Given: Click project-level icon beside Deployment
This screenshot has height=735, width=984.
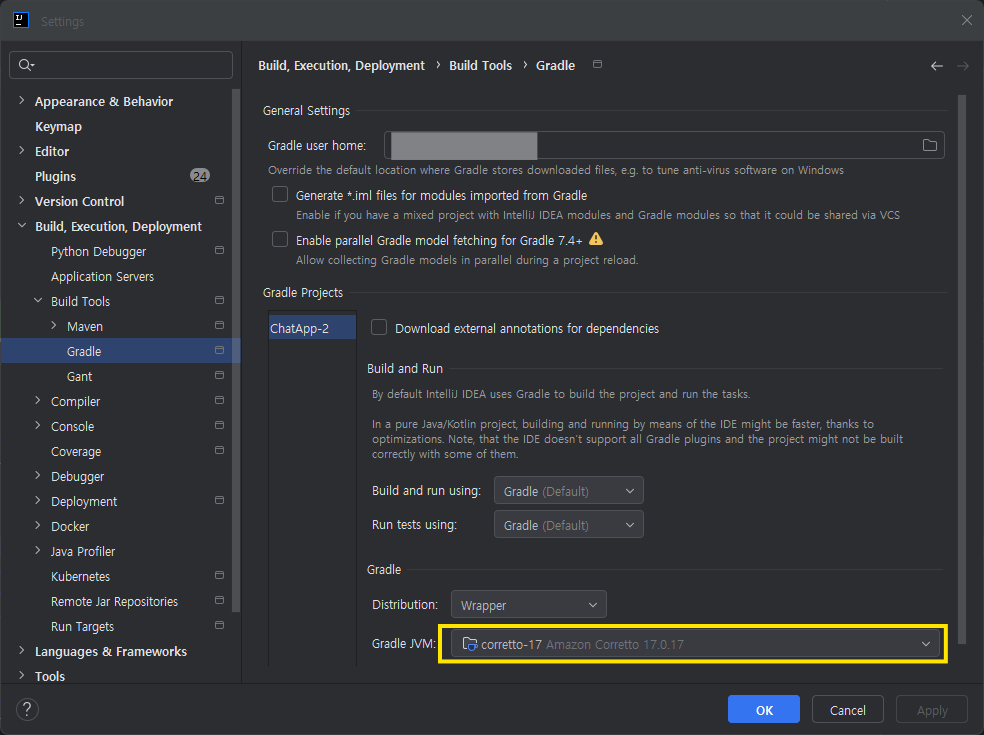Looking at the screenshot, I should point(219,500).
